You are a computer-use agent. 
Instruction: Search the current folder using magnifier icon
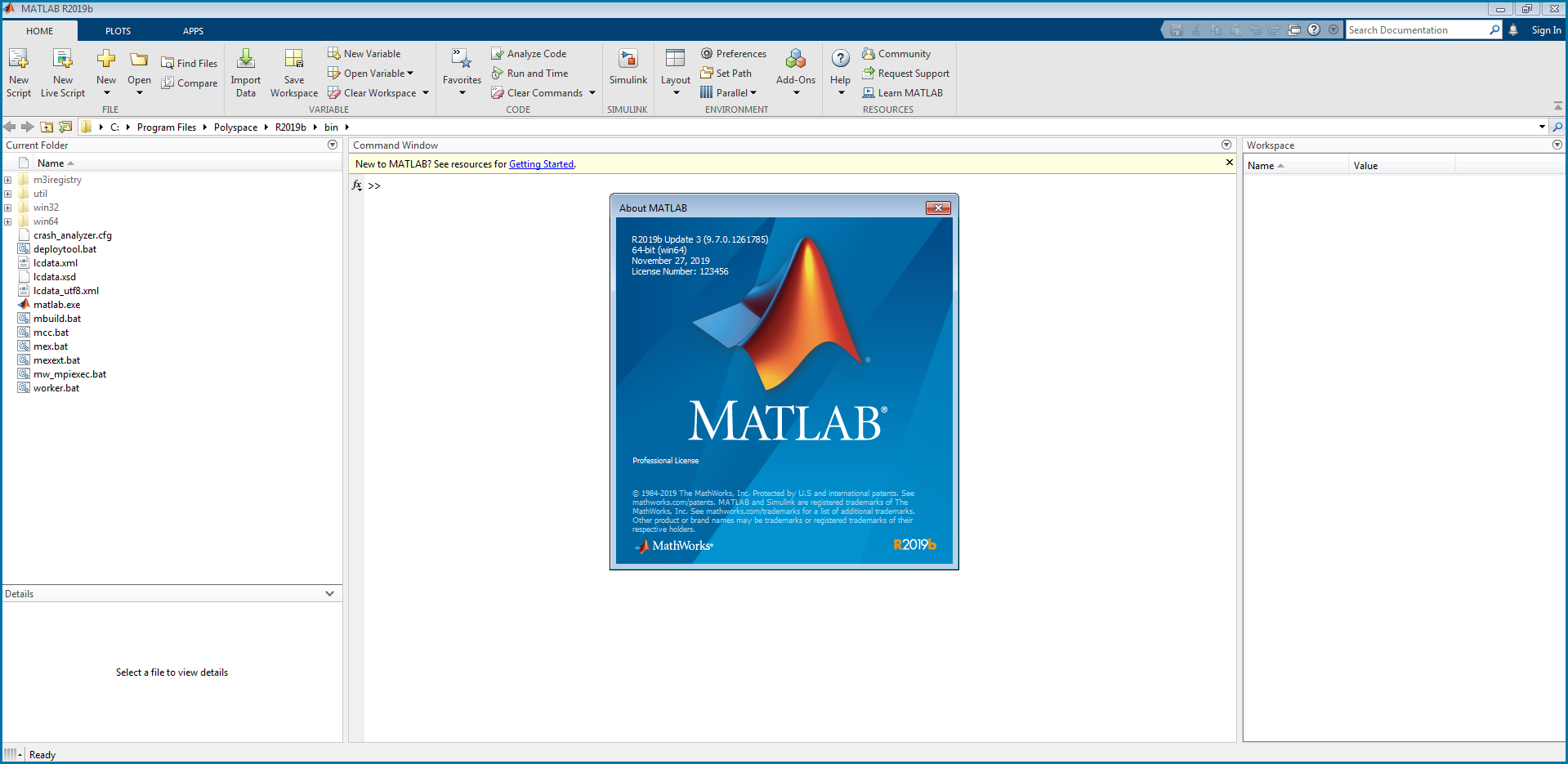pyautogui.click(x=1557, y=127)
